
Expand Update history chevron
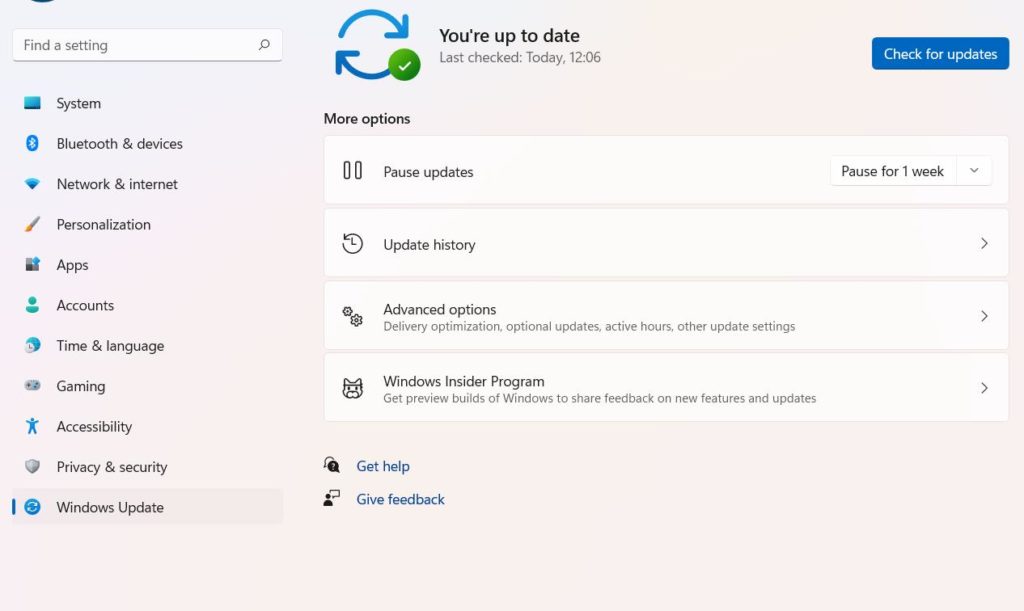tap(984, 243)
